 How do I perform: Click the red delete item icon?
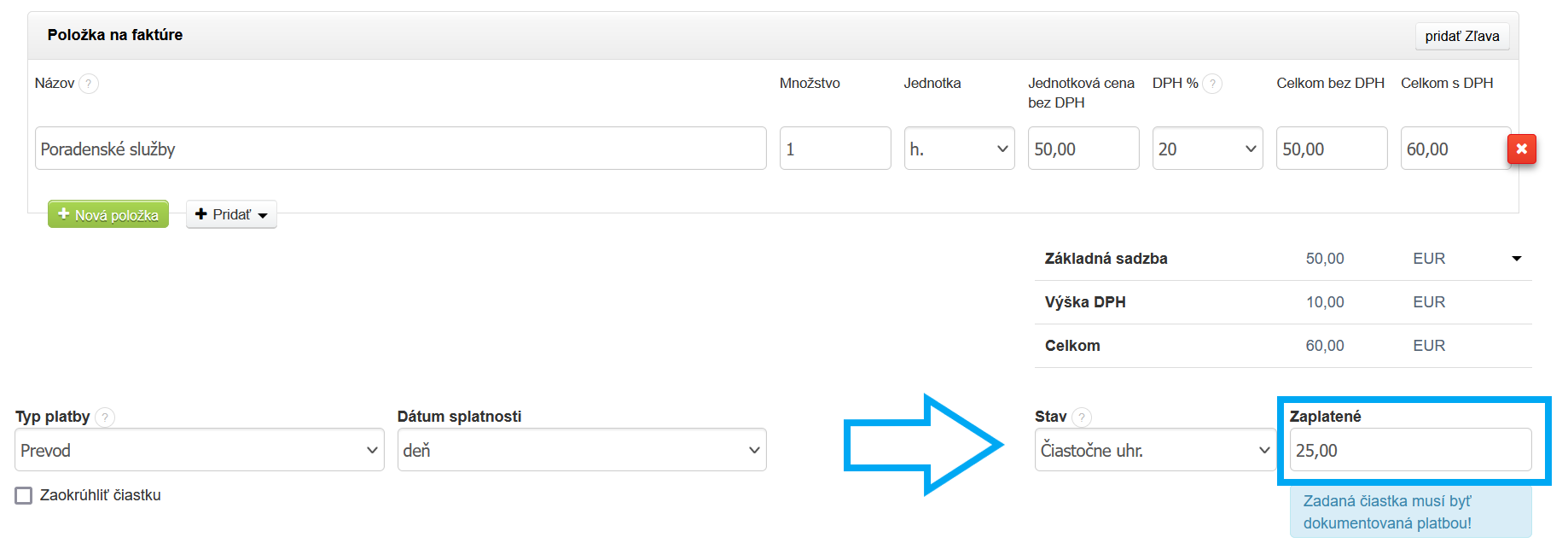[x=1521, y=149]
